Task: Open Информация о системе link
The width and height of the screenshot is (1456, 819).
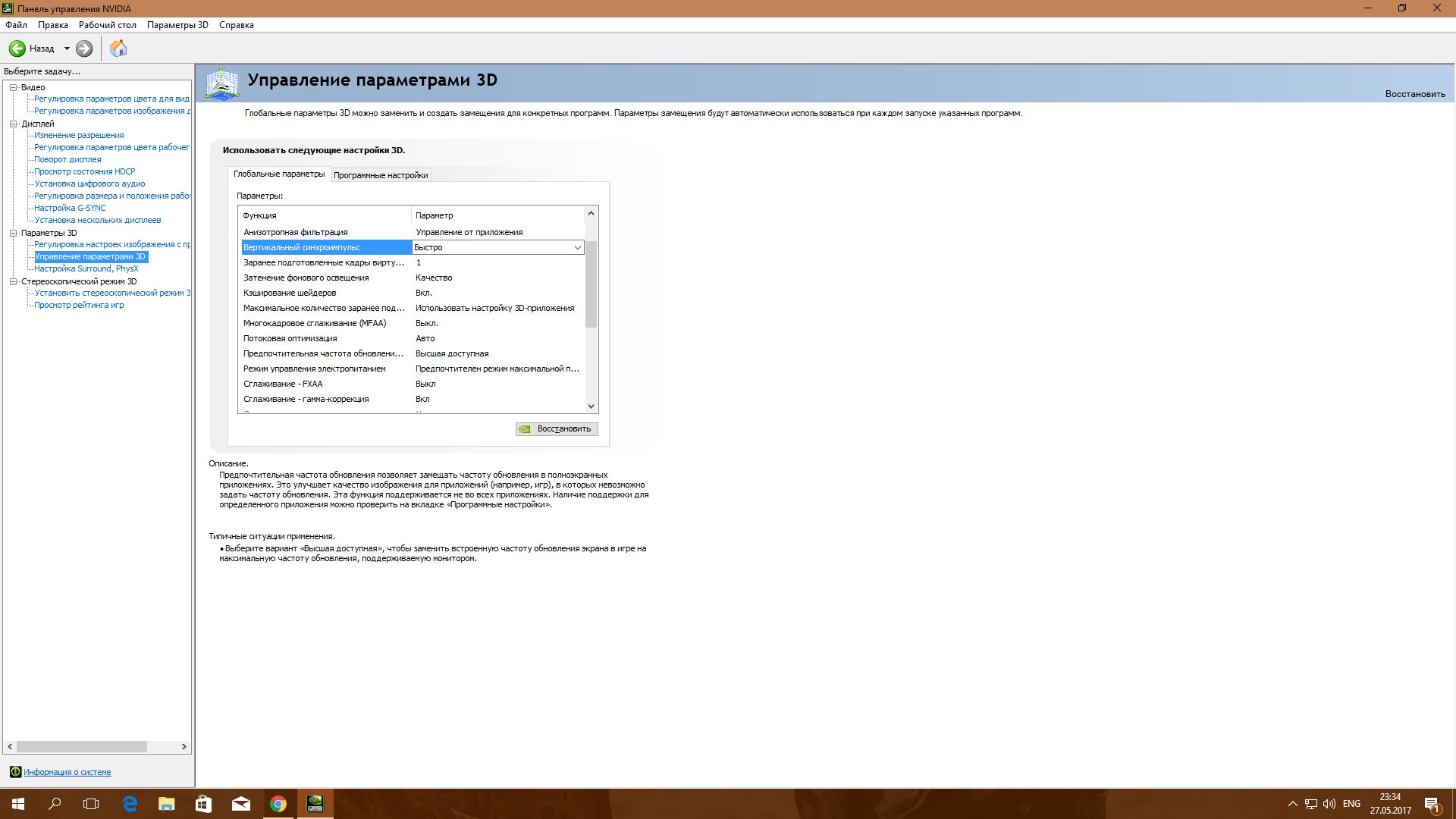Action: point(67,772)
